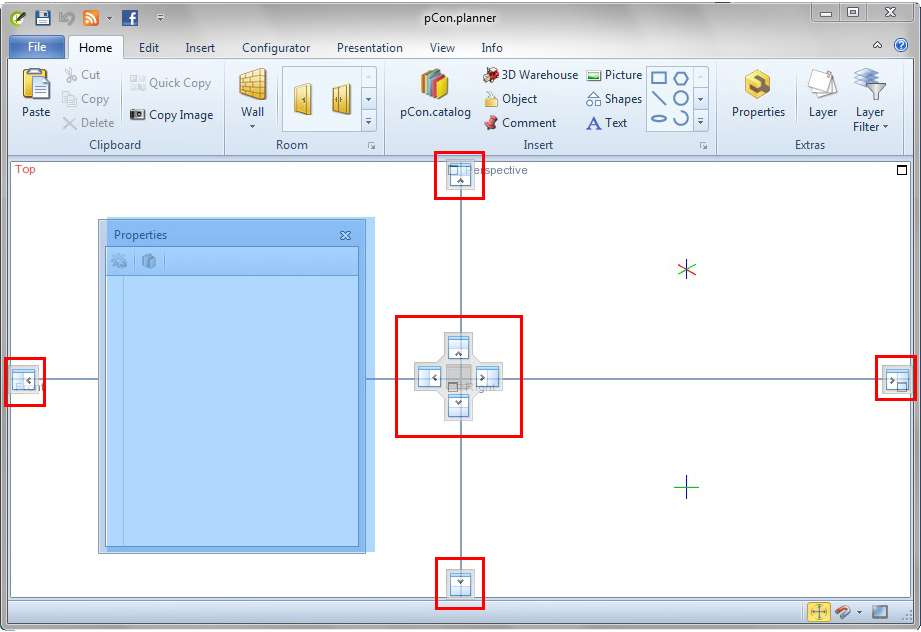Switch to the Edit ribbon tab
The image size is (921, 632).
coord(149,48)
